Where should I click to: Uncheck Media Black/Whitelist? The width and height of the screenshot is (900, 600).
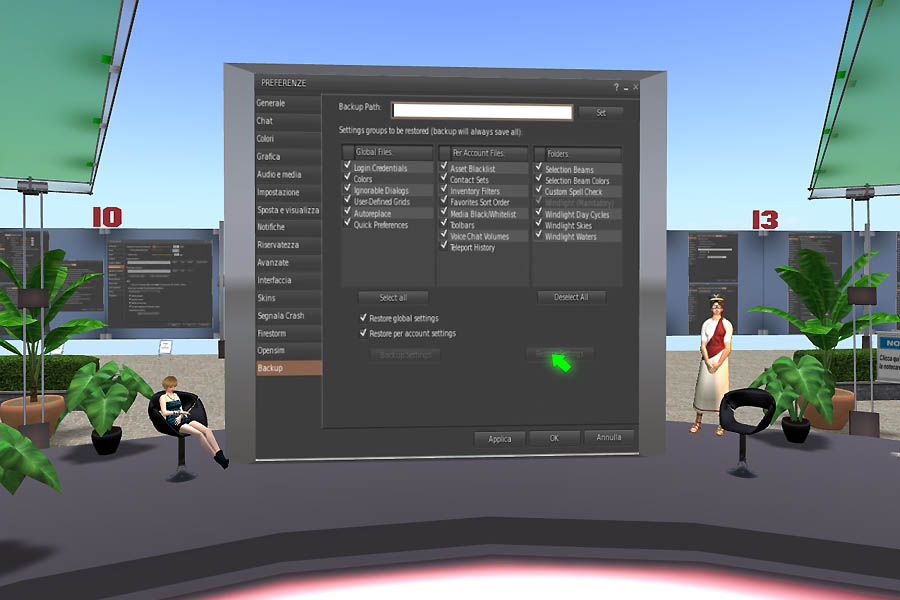pyautogui.click(x=444, y=213)
